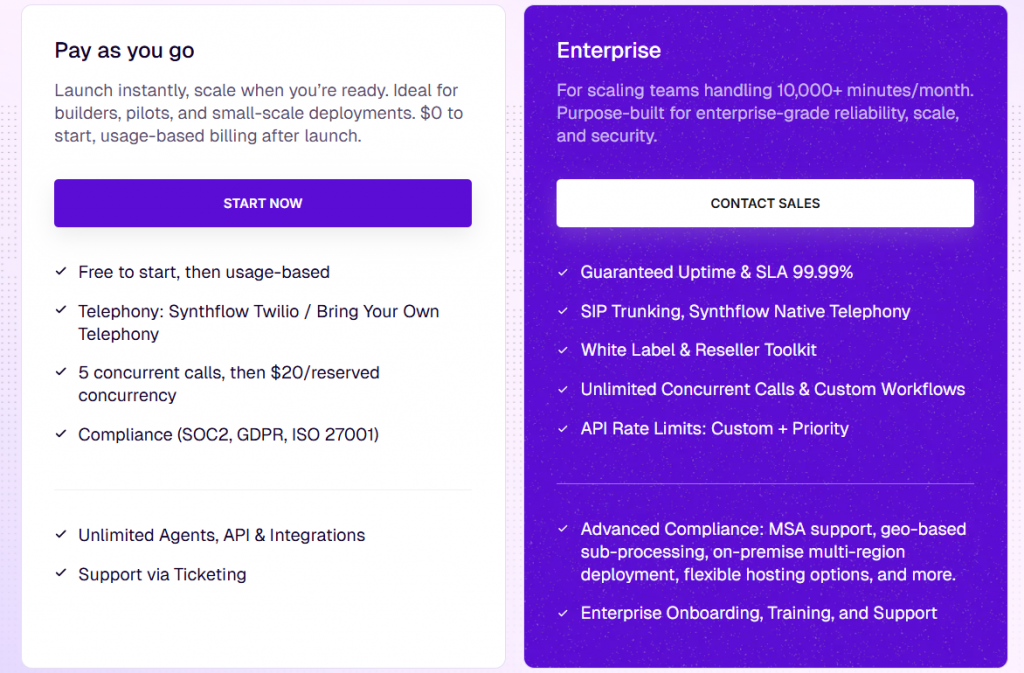This screenshot has width=1024, height=673.
Task: Click the checkmark beside "Free to start, then usage-based"
Action: 61,272
